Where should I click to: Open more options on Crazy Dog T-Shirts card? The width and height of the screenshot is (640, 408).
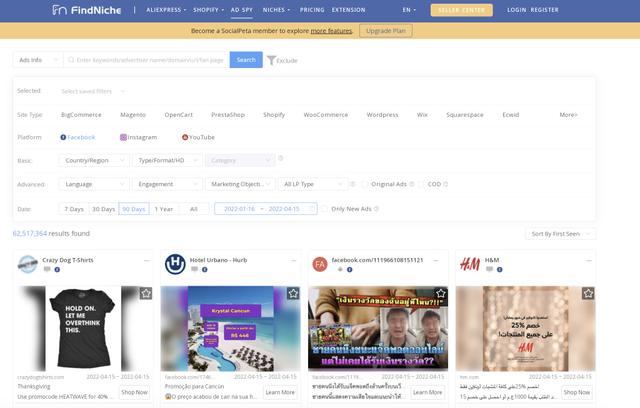point(147,260)
